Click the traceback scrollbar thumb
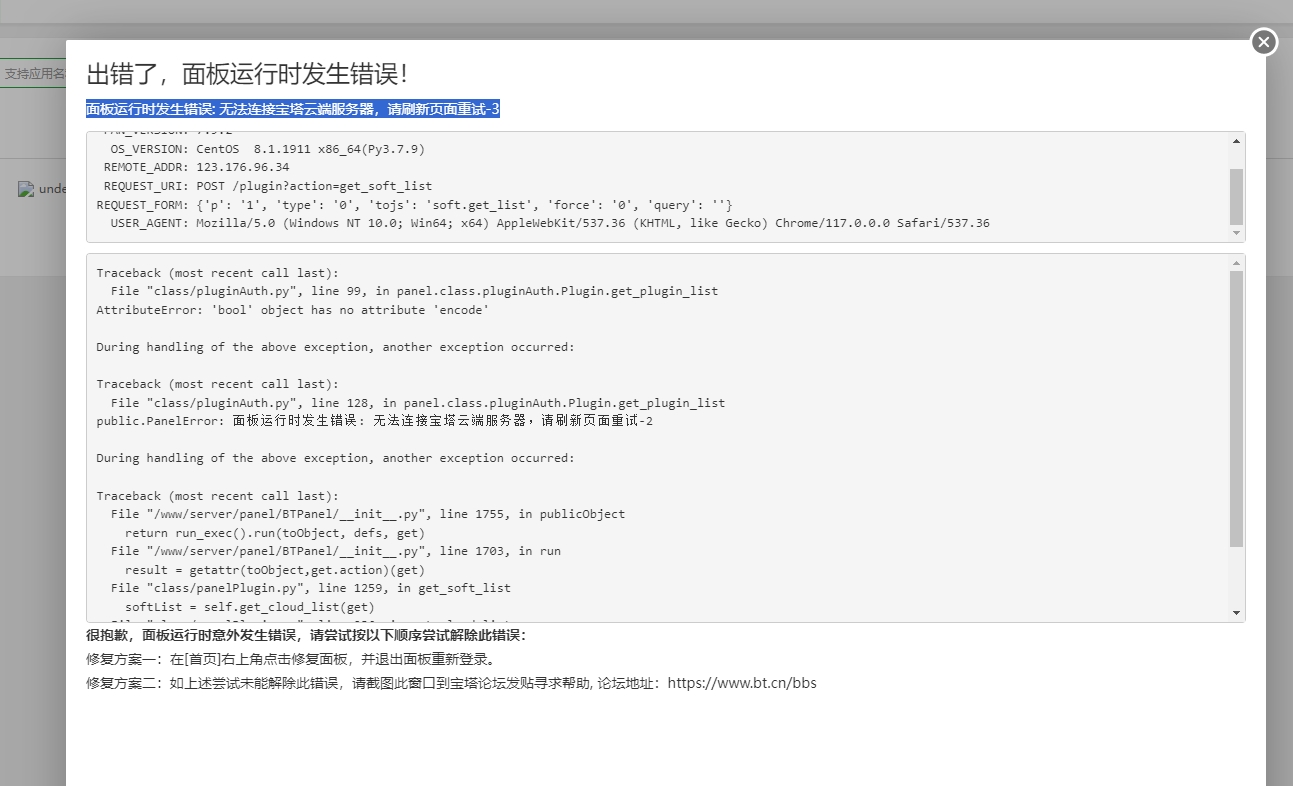1293x786 pixels. [x=1237, y=409]
